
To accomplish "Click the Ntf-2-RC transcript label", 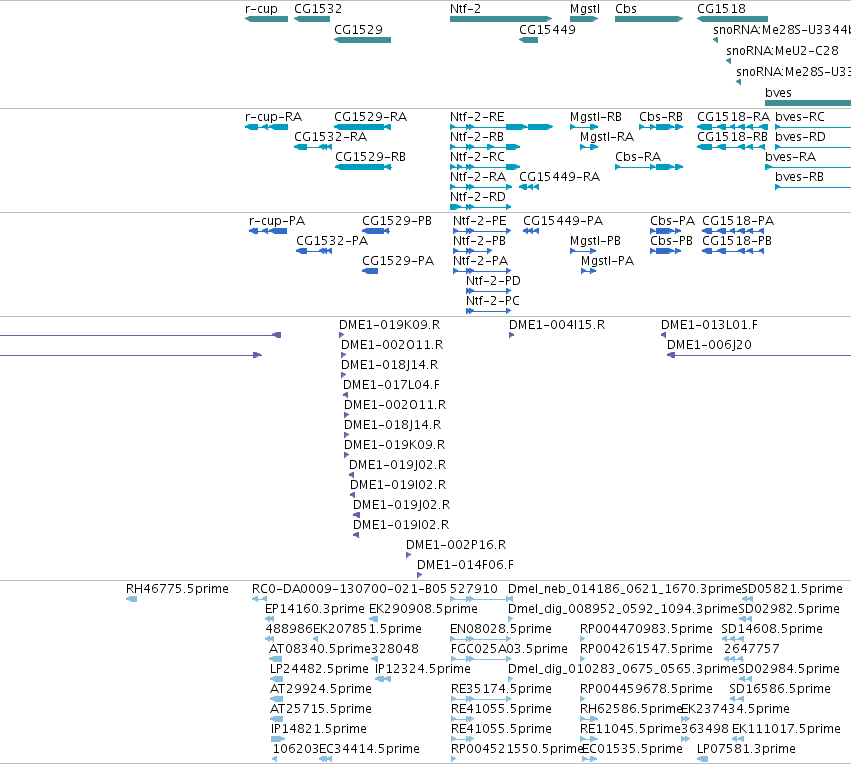I will point(477,157).
